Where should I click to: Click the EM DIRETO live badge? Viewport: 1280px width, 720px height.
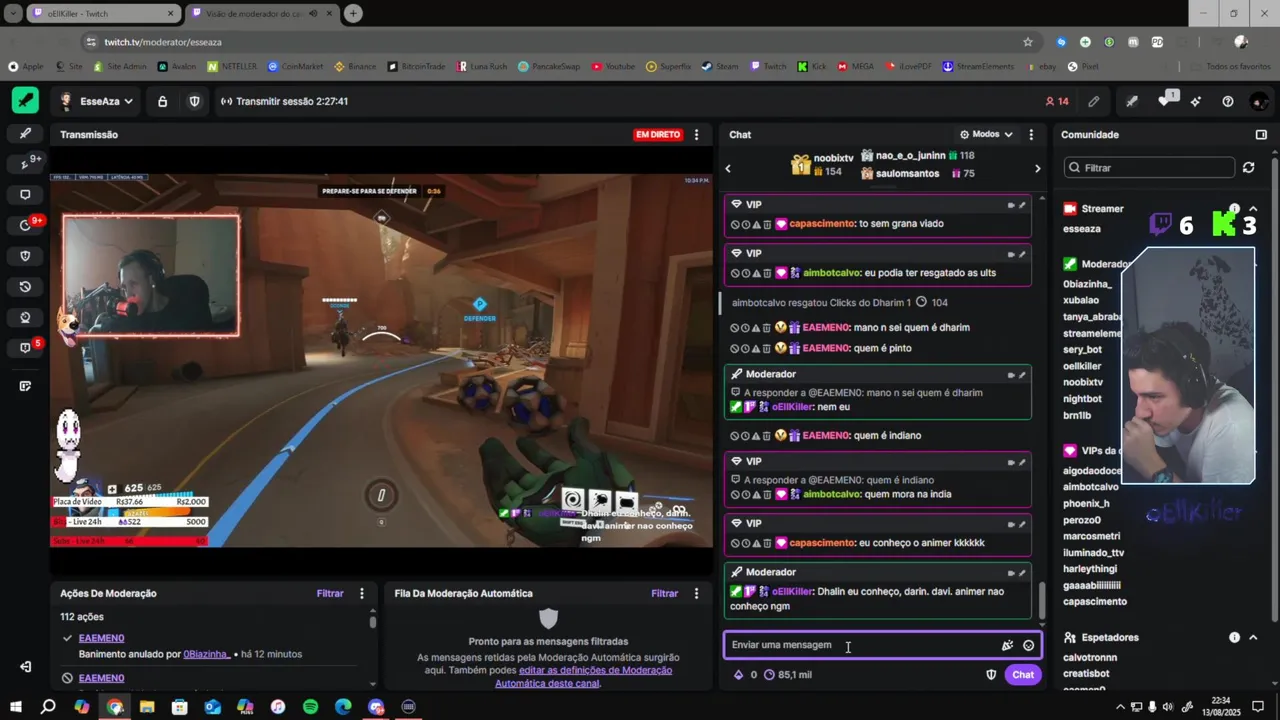tap(658, 134)
